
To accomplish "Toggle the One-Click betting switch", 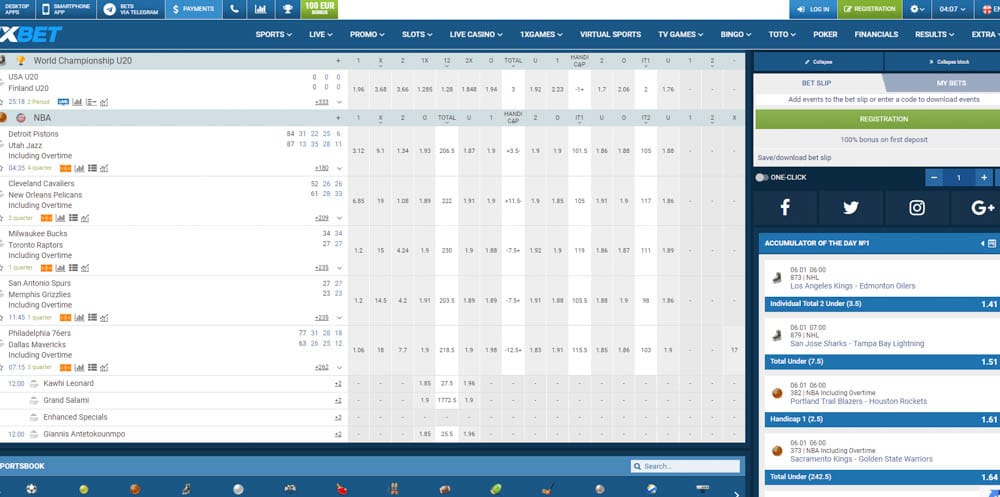I will pos(761,177).
